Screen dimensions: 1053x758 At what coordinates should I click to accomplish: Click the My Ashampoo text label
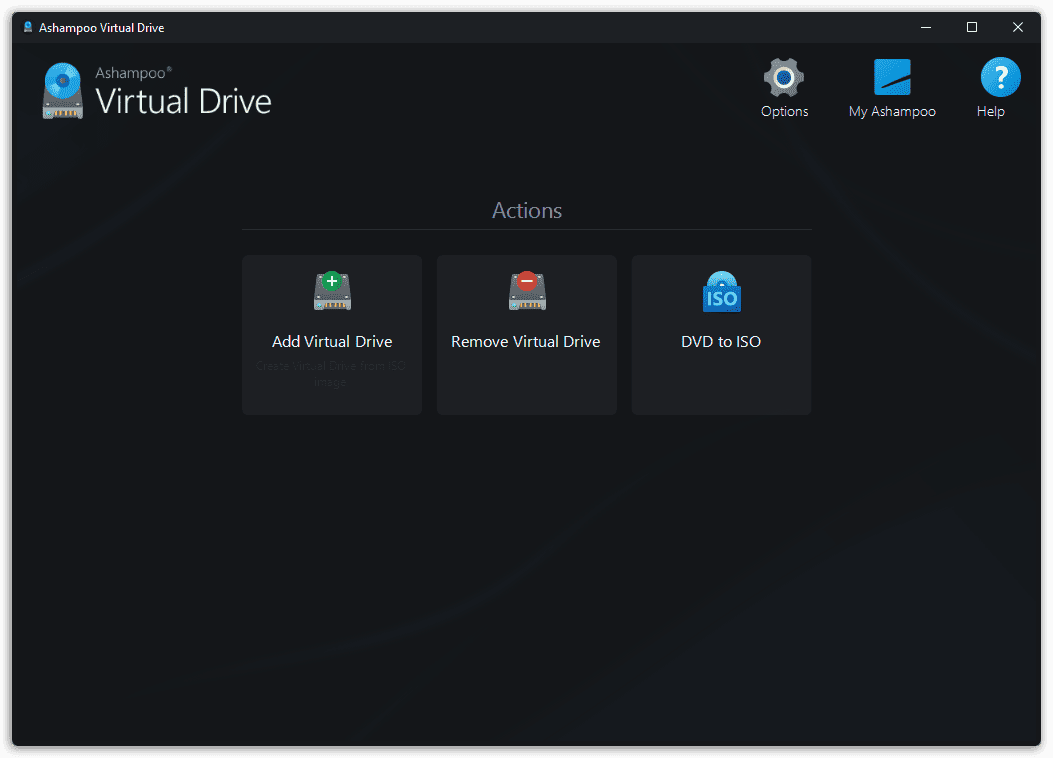tap(892, 111)
